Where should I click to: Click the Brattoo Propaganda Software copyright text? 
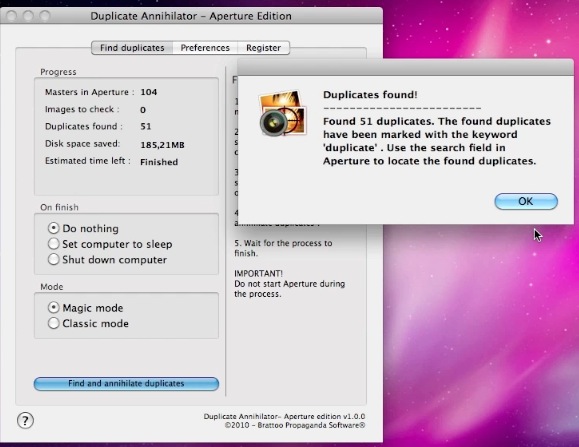[295, 425]
